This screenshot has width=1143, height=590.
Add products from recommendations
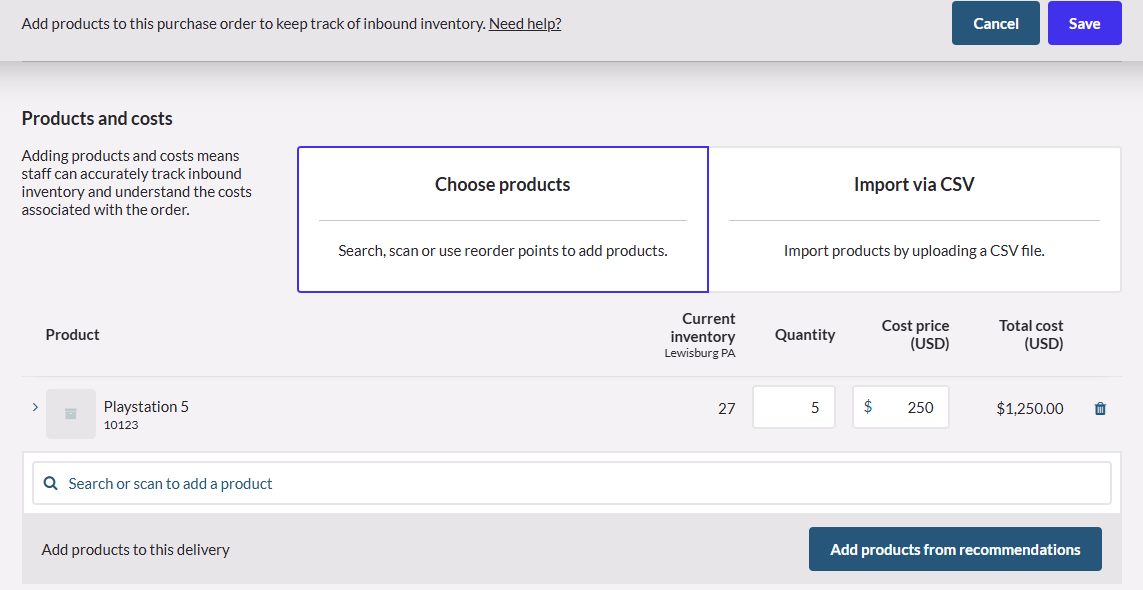955,549
